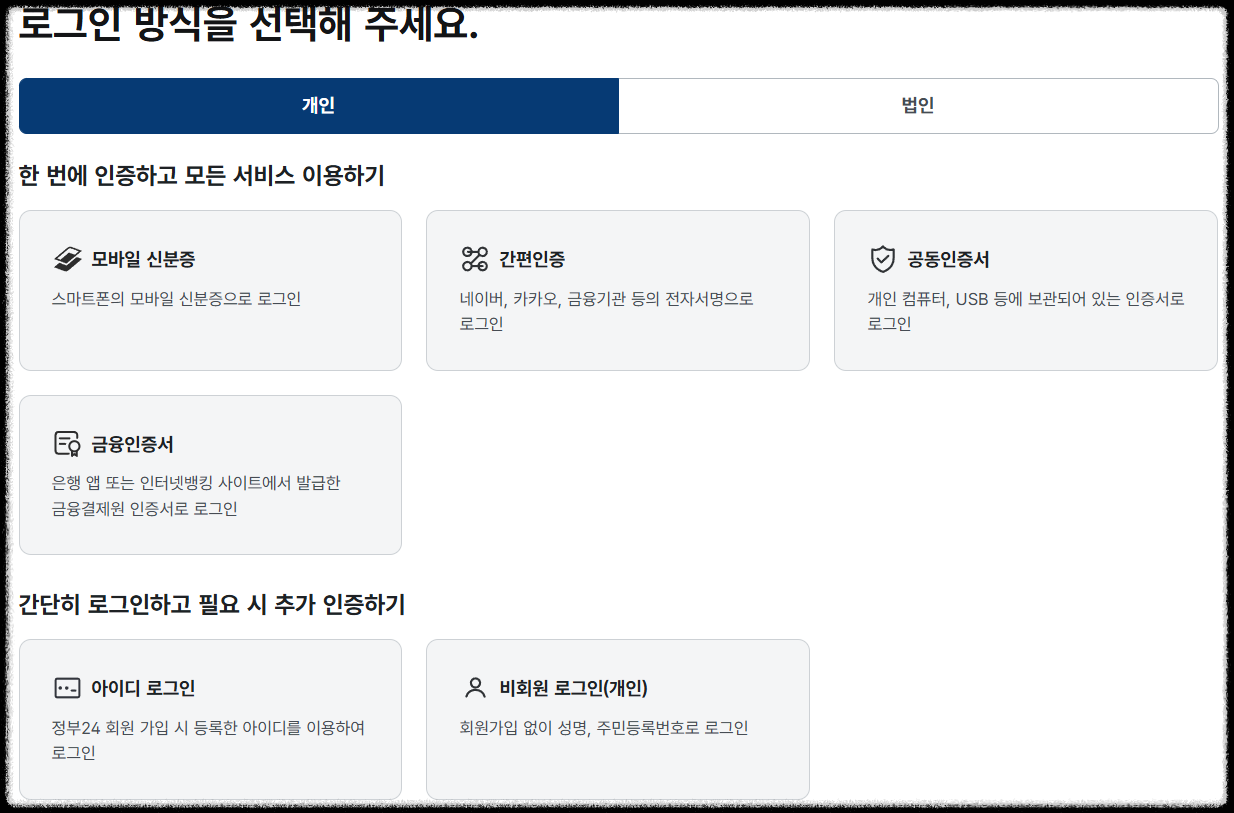Click the ID badge icon beside 아이디 로그인
This screenshot has height=813, width=1234.
click(68, 687)
